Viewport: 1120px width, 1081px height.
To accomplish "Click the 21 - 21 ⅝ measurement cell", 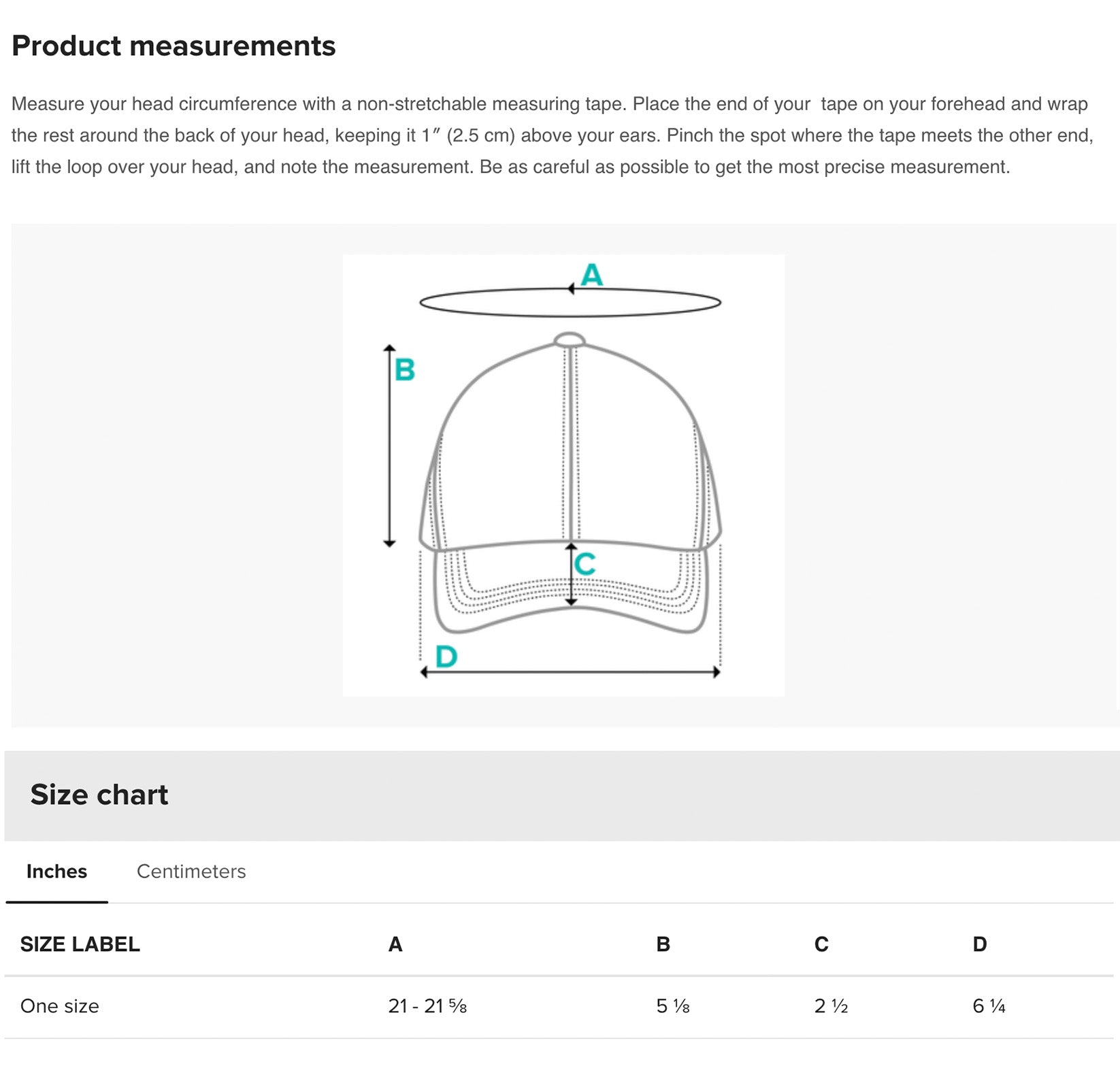I will tap(427, 1006).
